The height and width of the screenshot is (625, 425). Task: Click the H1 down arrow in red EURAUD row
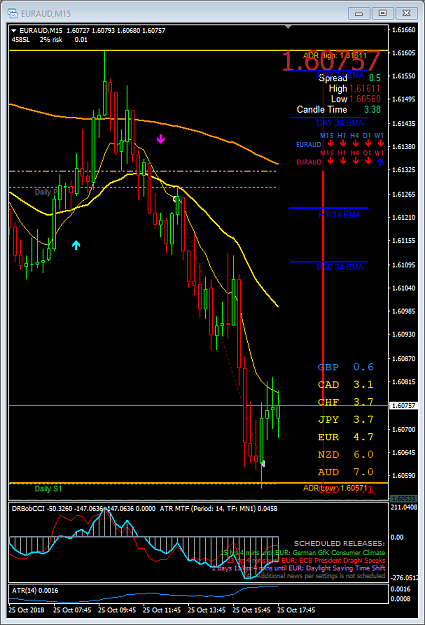[x=343, y=161]
